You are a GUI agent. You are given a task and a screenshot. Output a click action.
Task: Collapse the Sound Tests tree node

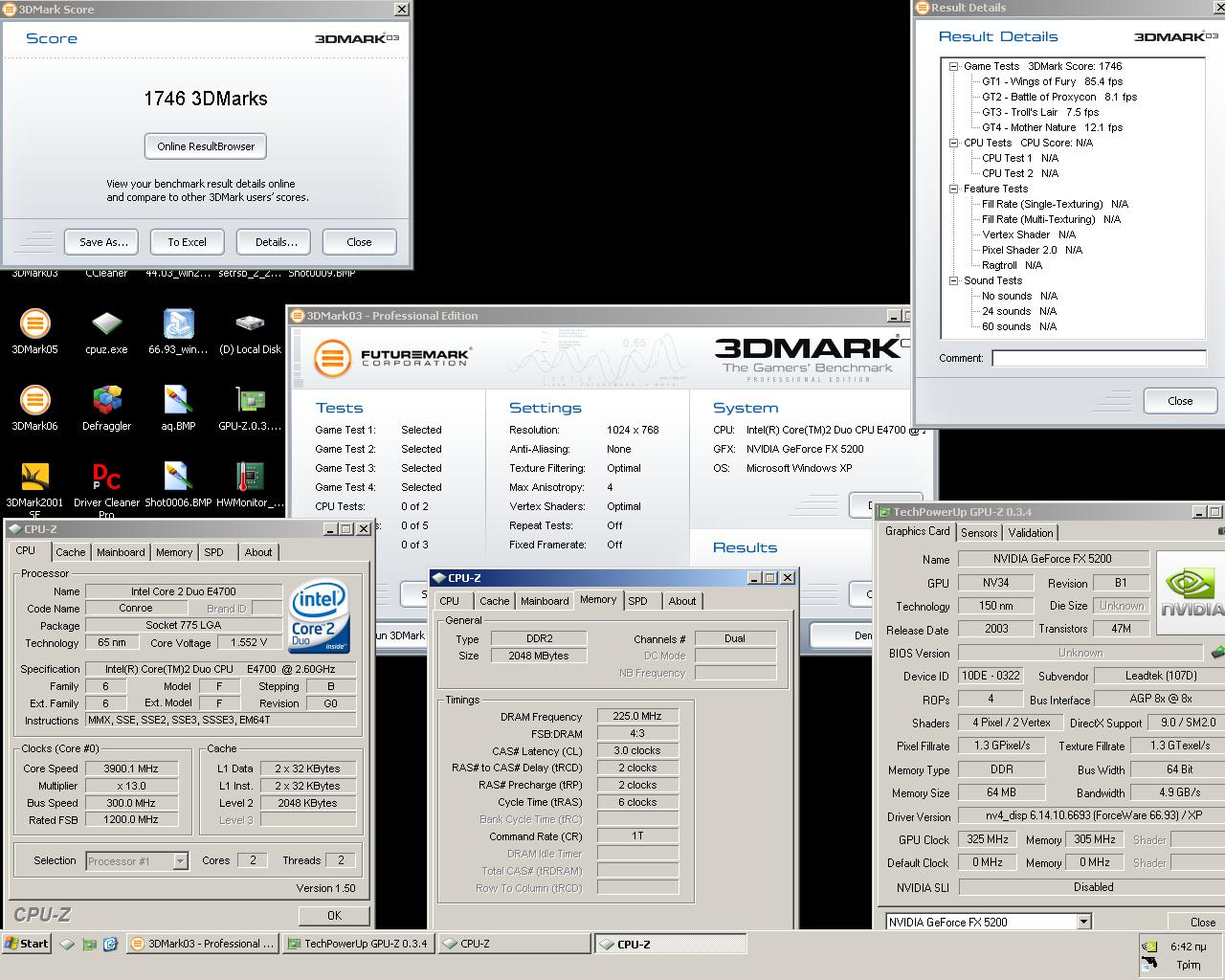coord(953,280)
